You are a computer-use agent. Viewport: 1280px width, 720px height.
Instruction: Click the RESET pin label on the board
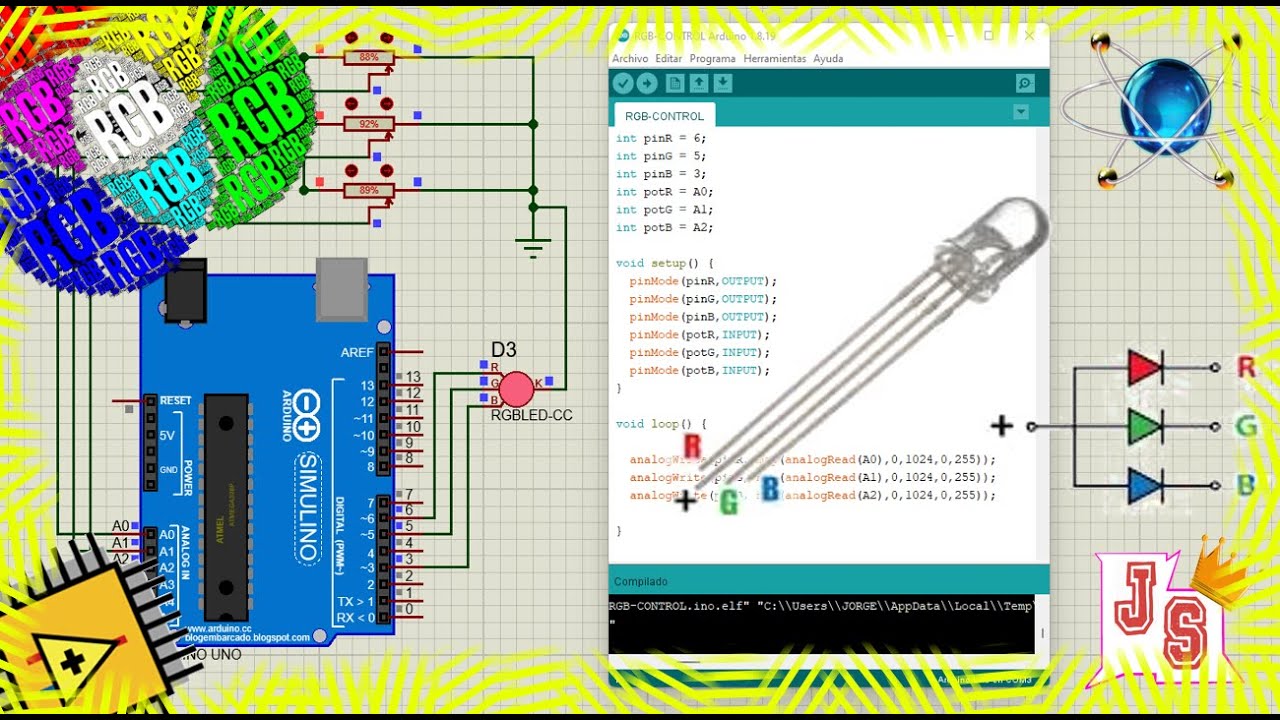coord(175,400)
